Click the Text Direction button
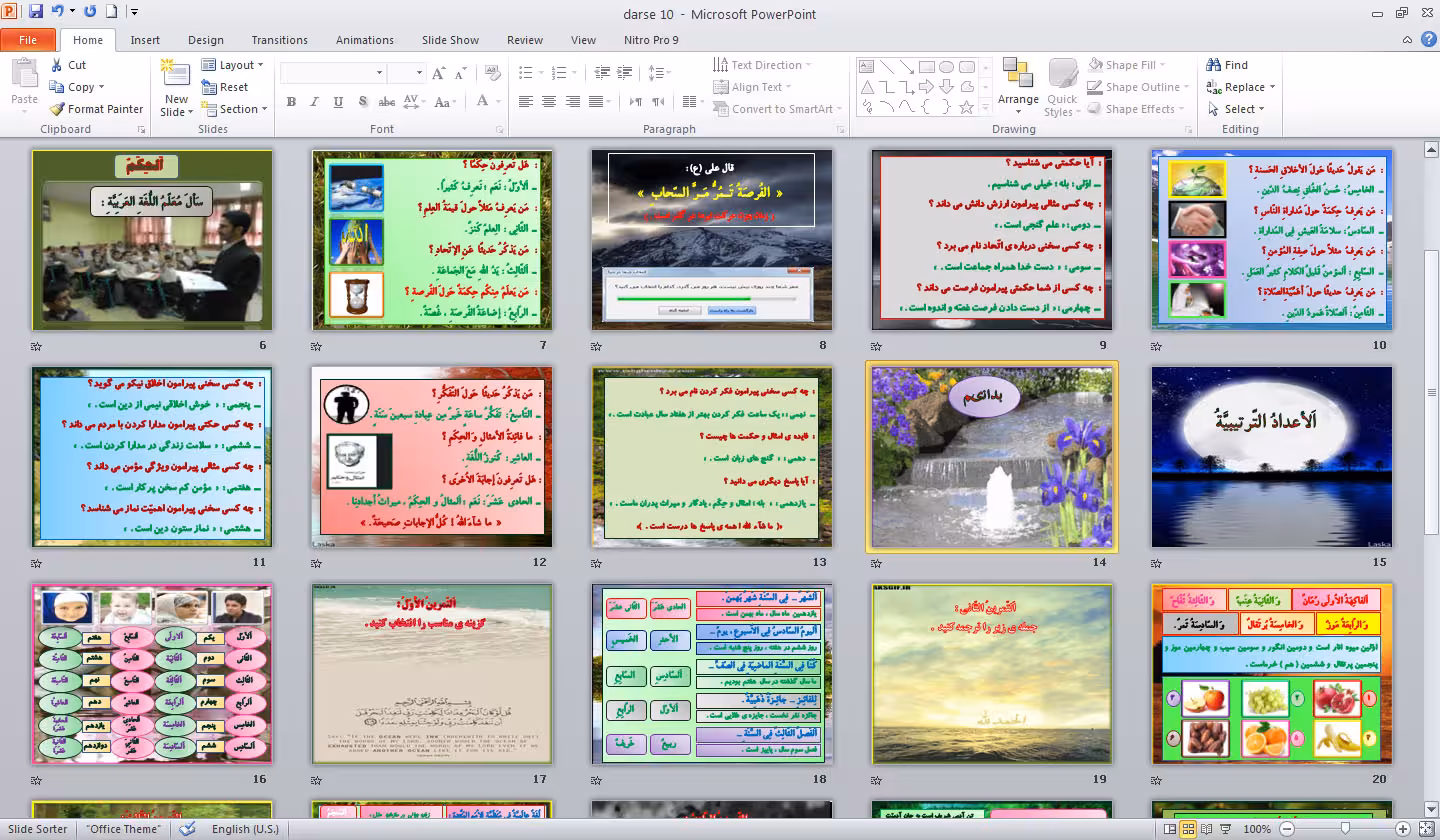 [762, 65]
